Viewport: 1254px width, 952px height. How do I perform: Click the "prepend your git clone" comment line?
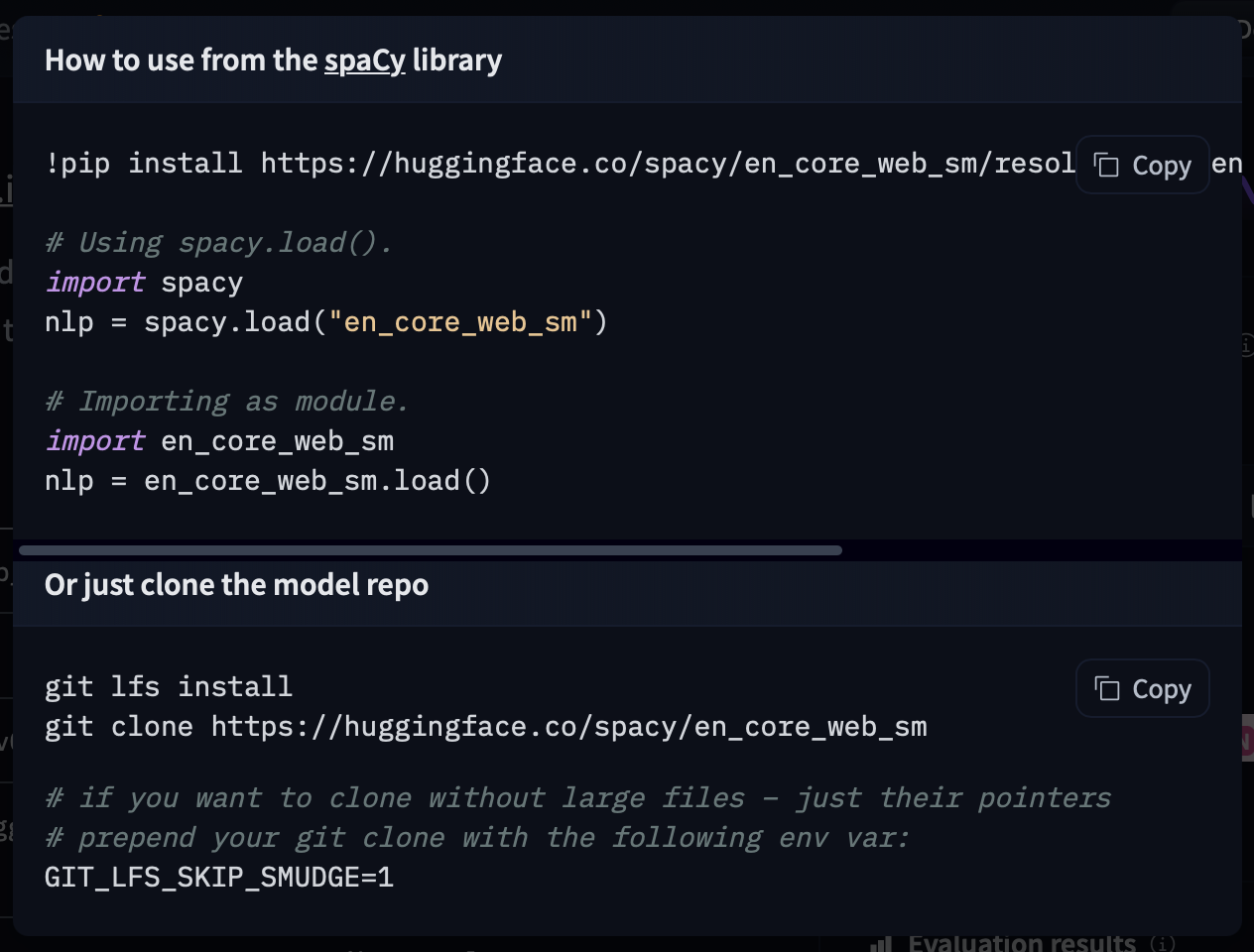(476, 838)
